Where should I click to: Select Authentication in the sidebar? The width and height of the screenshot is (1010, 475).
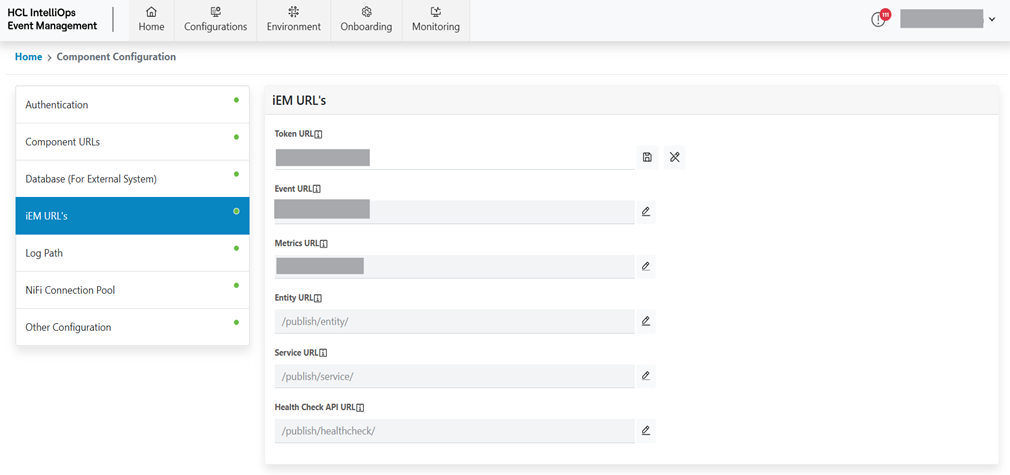(132, 105)
